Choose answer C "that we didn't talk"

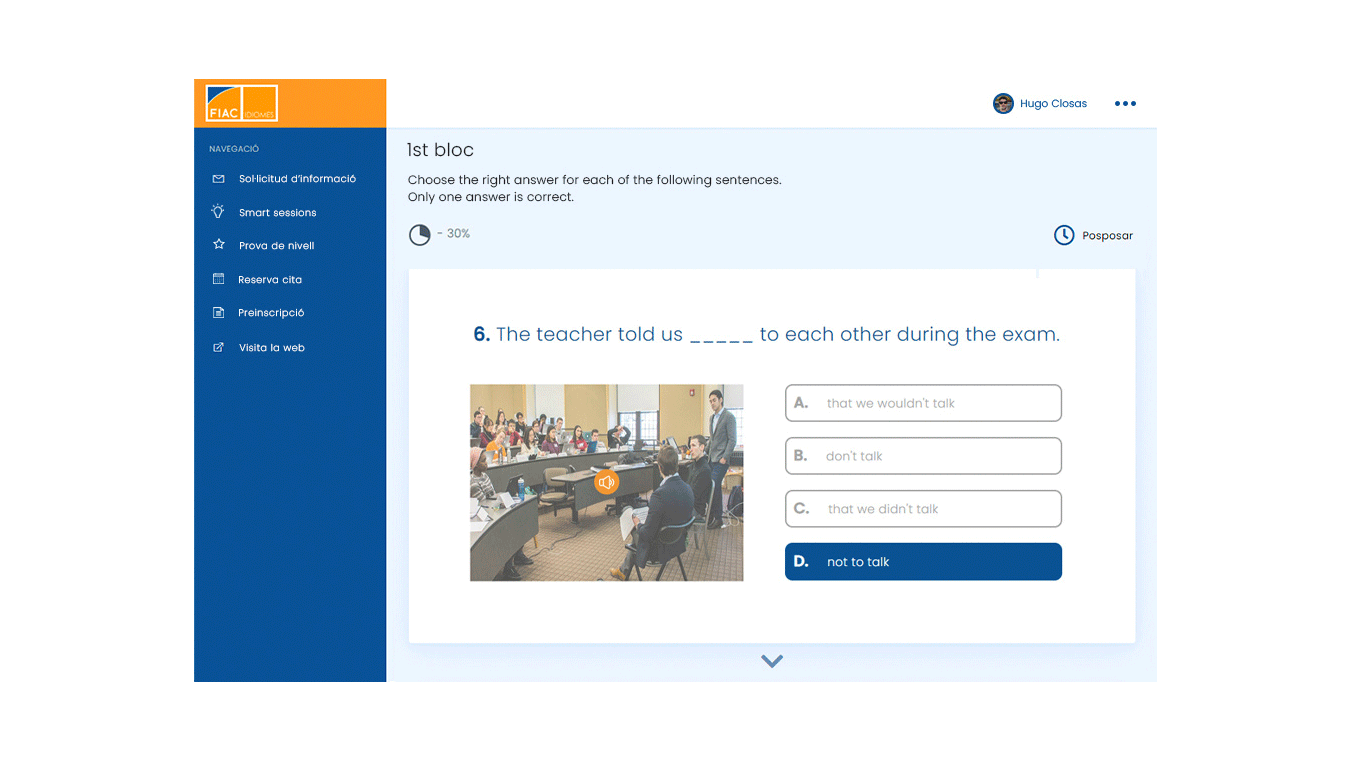click(922, 509)
